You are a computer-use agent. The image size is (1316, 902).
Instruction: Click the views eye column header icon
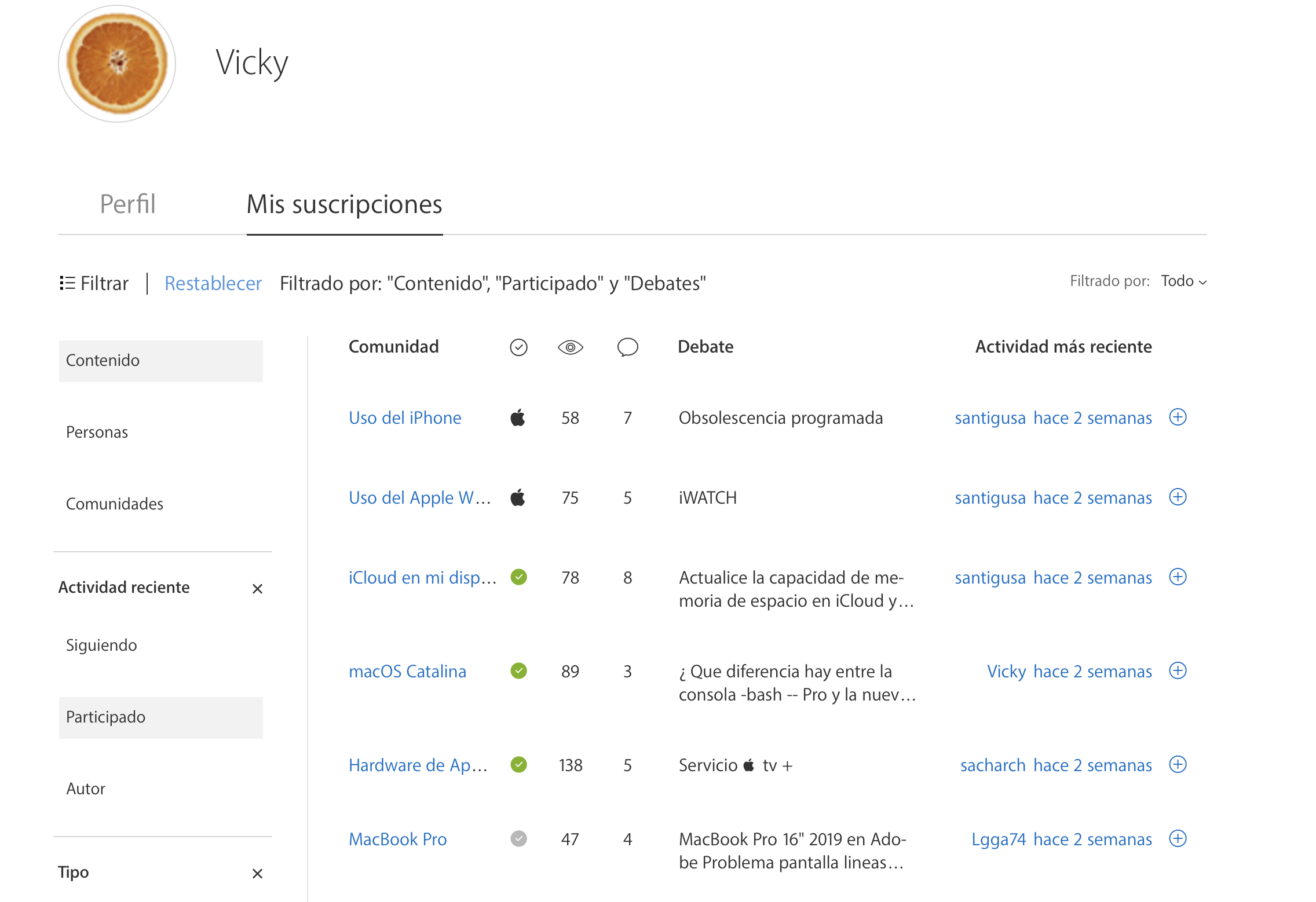tap(570, 347)
